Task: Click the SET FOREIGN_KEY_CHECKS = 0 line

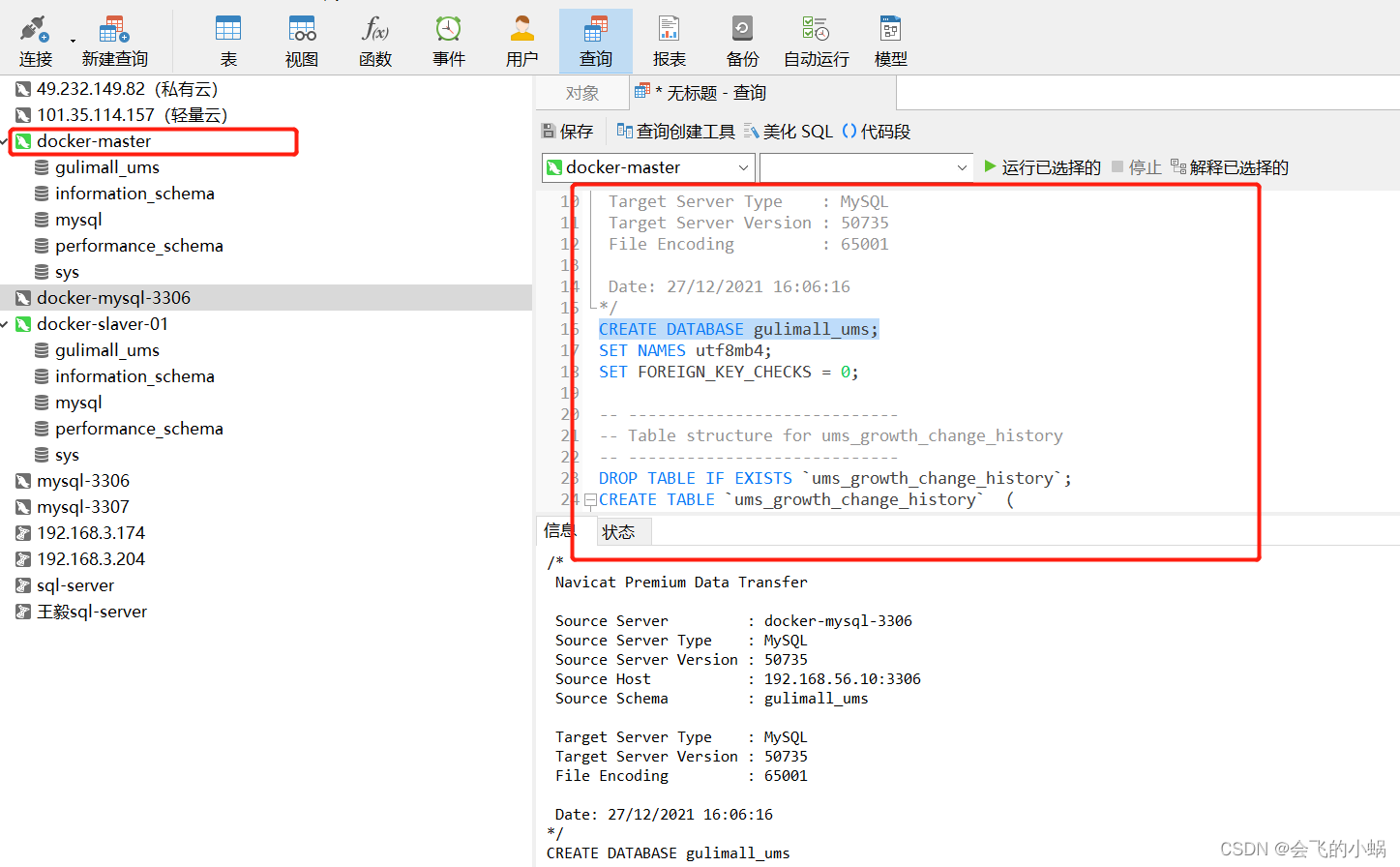Action: pyautogui.click(x=729, y=373)
